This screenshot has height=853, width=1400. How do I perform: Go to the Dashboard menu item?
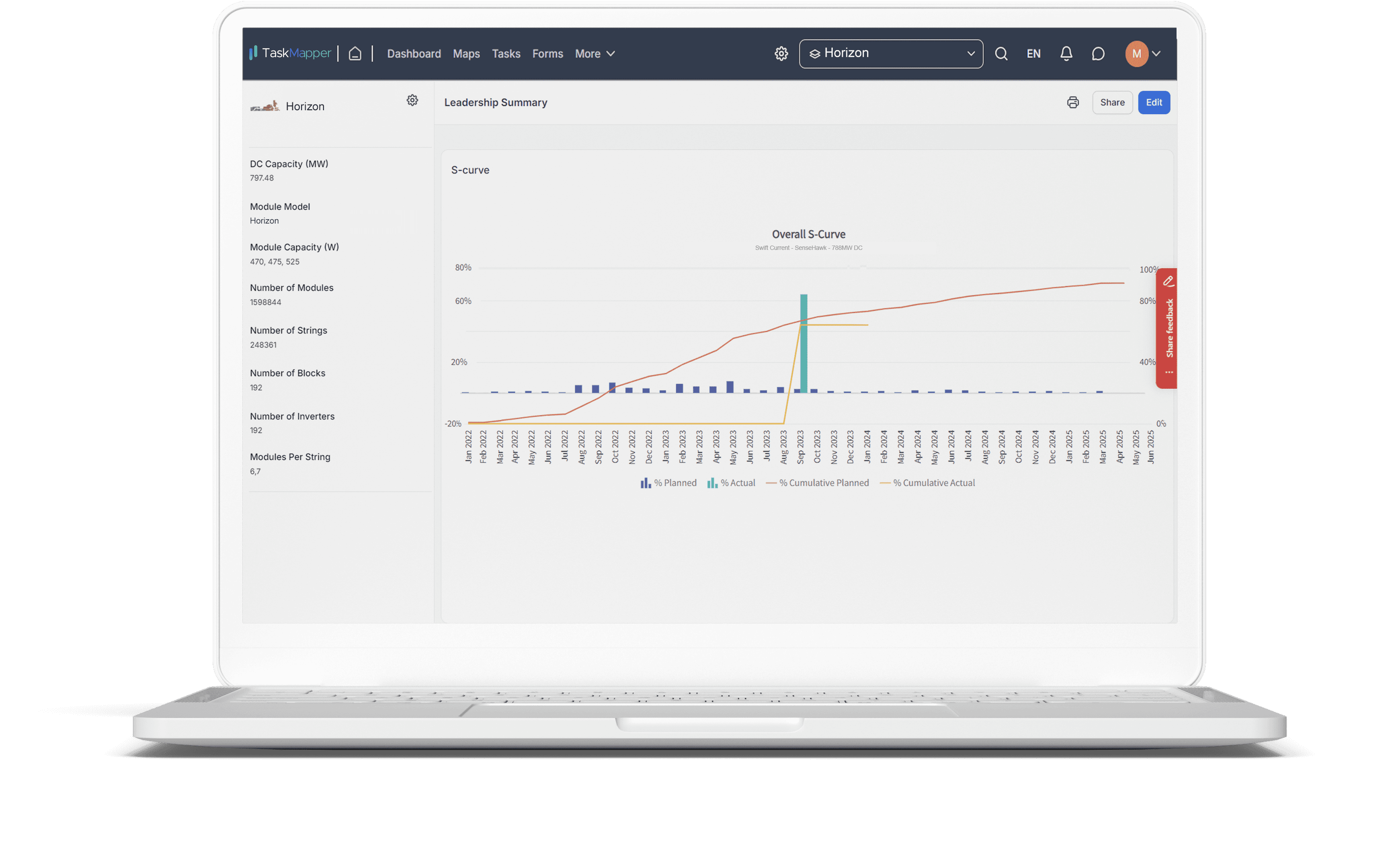point(414,54)
